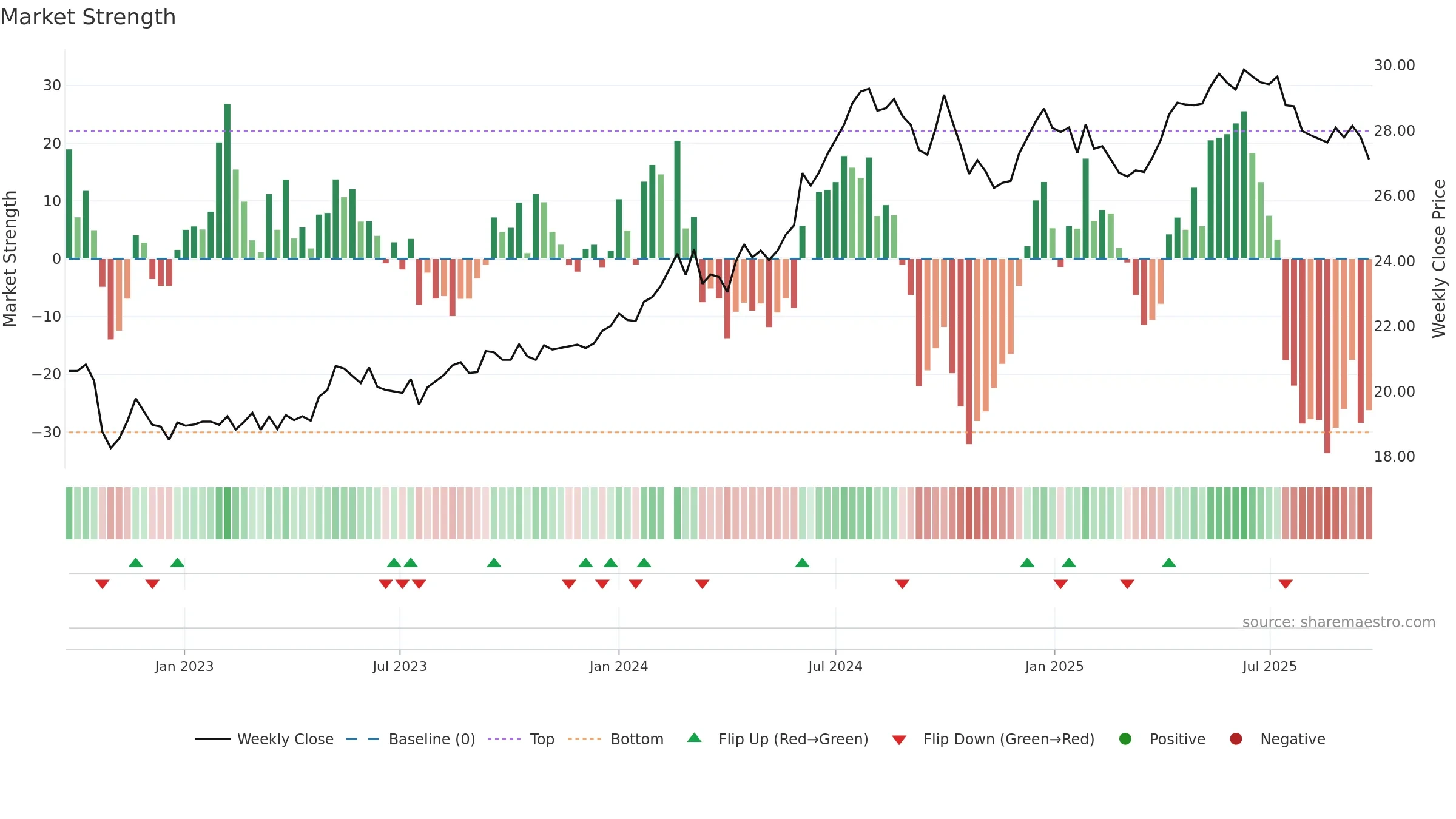Click the Jan 2024 x-axis label
Image resolution: width=1456 pixels, height=819 pixels.
619,666
